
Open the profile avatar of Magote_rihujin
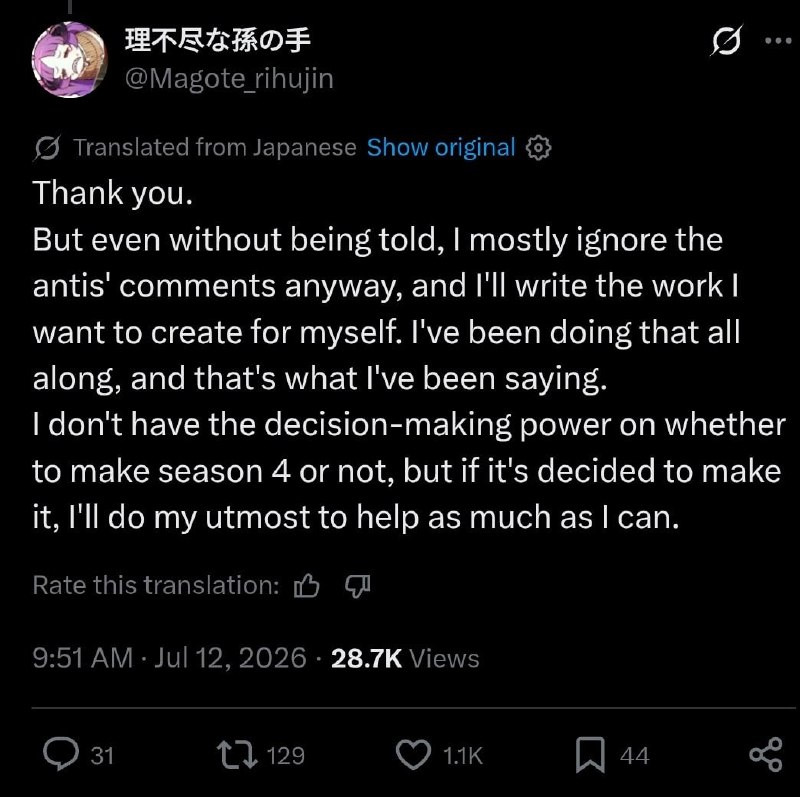[69, 59]
